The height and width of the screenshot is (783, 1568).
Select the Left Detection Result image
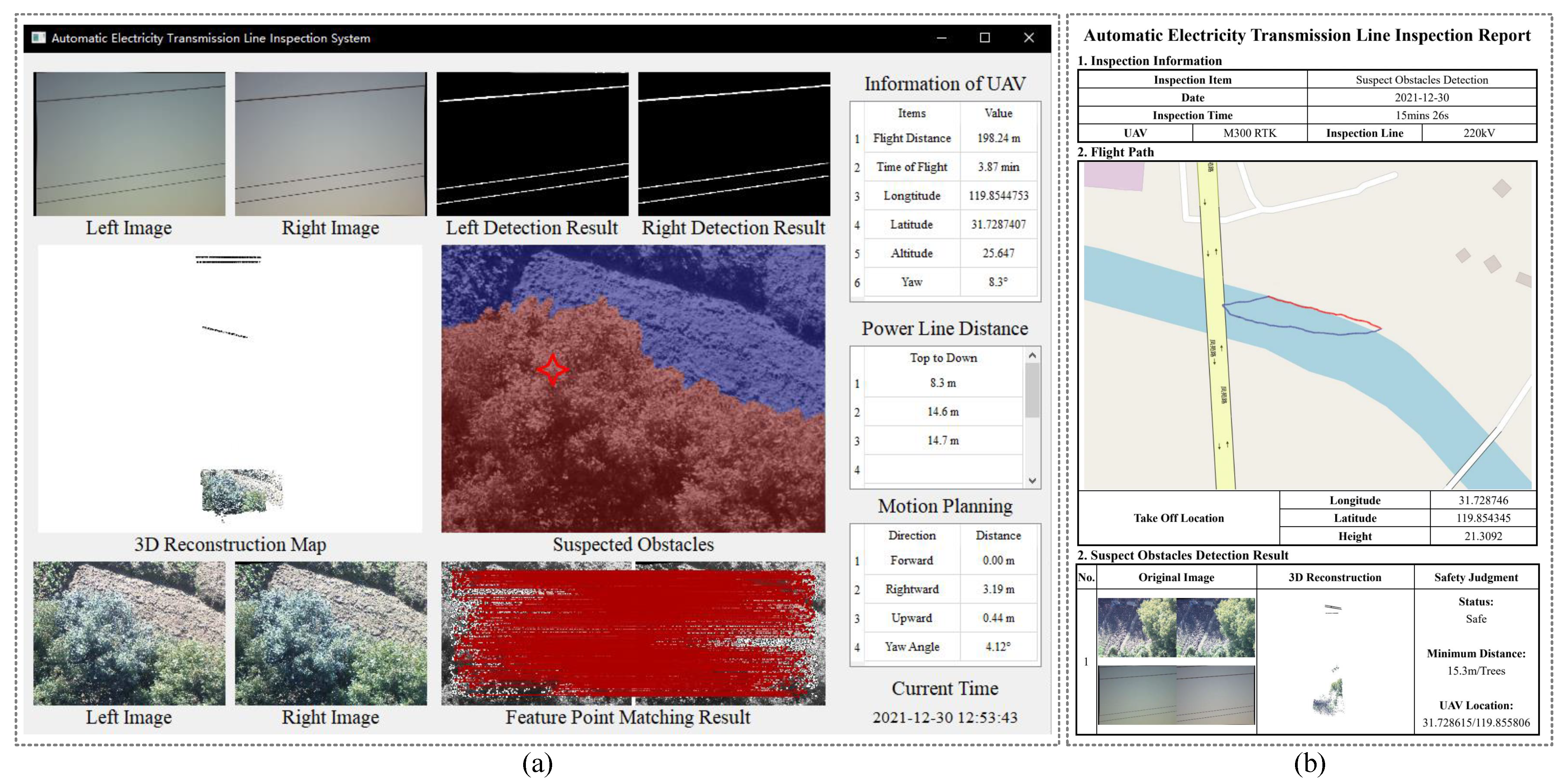point(532,144)
